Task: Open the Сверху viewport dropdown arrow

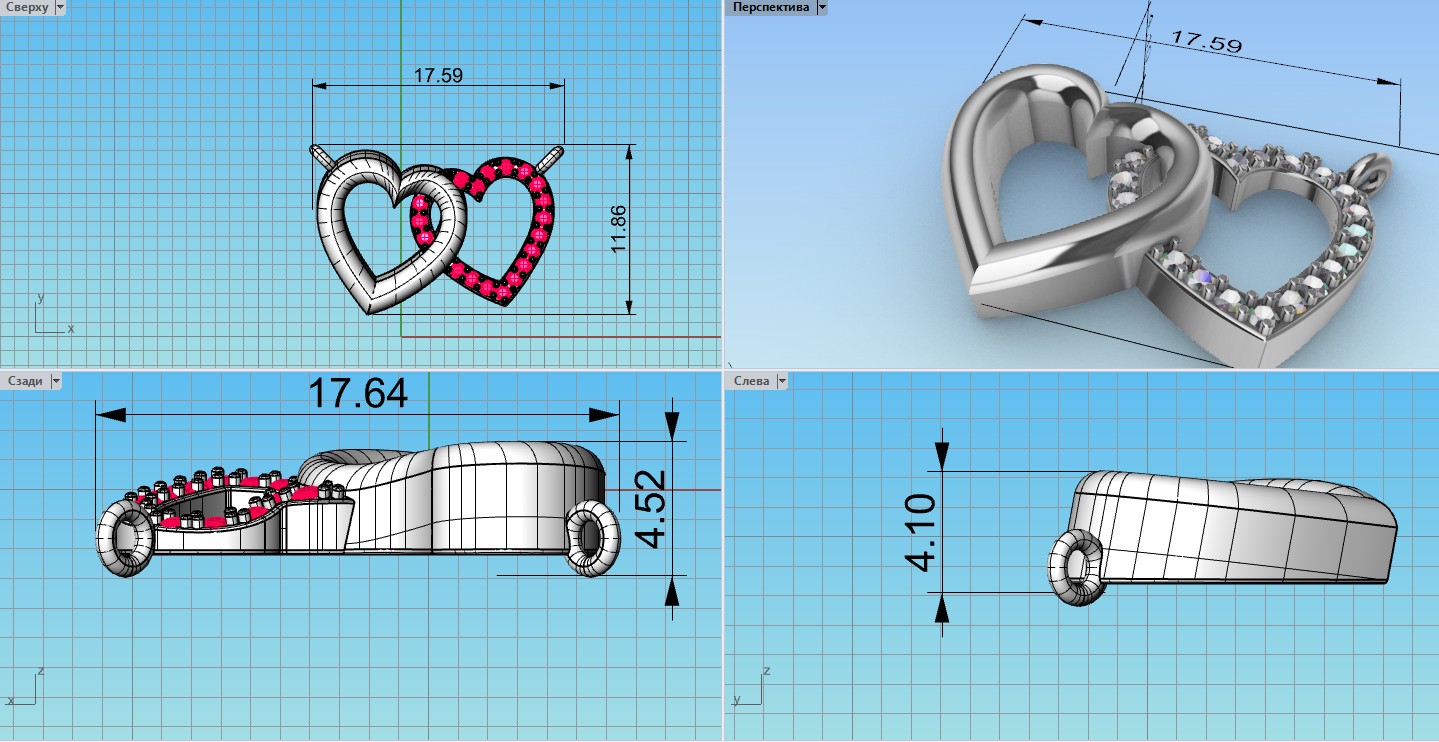Action: pos(59,7)
